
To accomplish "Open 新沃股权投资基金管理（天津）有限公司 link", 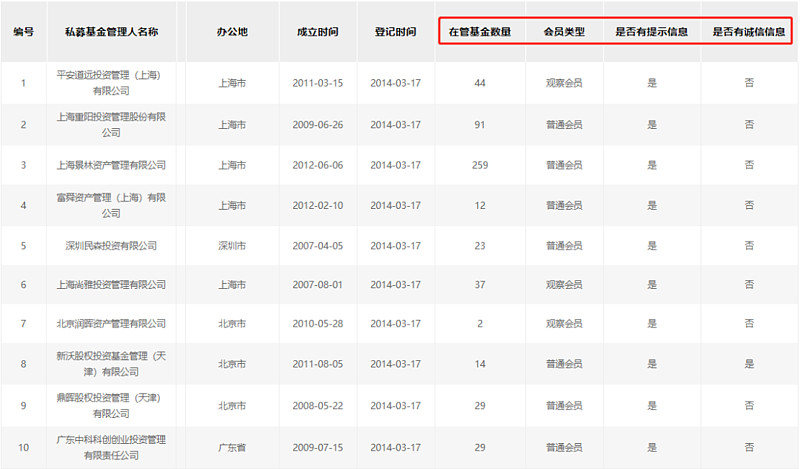I will [x=111, y=363].
